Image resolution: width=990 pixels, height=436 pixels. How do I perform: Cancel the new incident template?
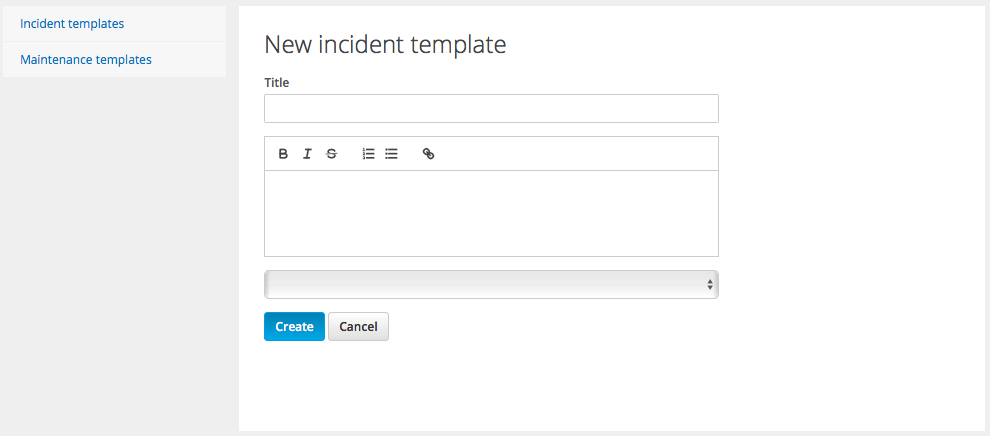point(359,326)
